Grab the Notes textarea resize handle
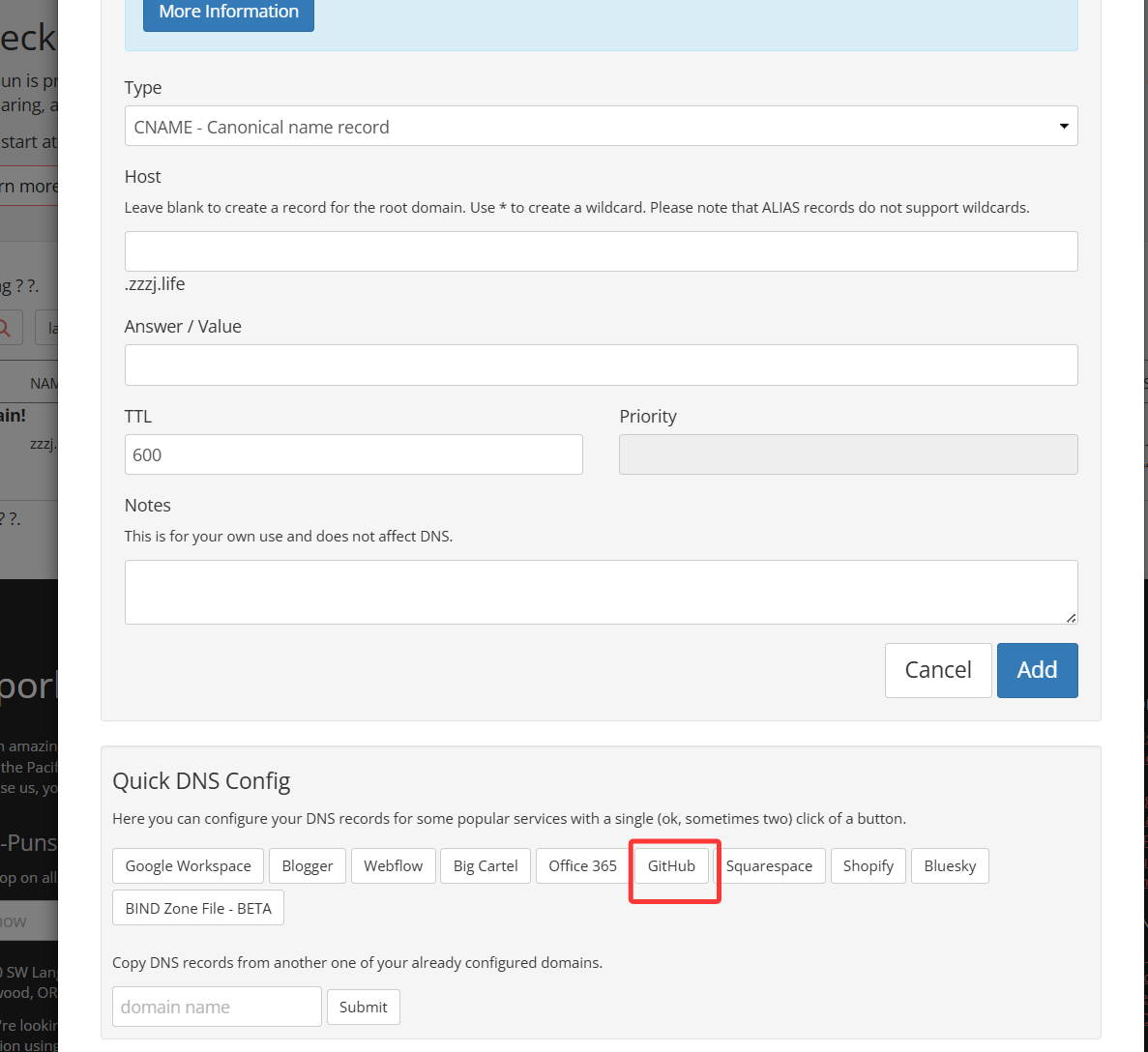Image resolution: width=1148 pixels, height=1052 pixels. [1072, 618]
